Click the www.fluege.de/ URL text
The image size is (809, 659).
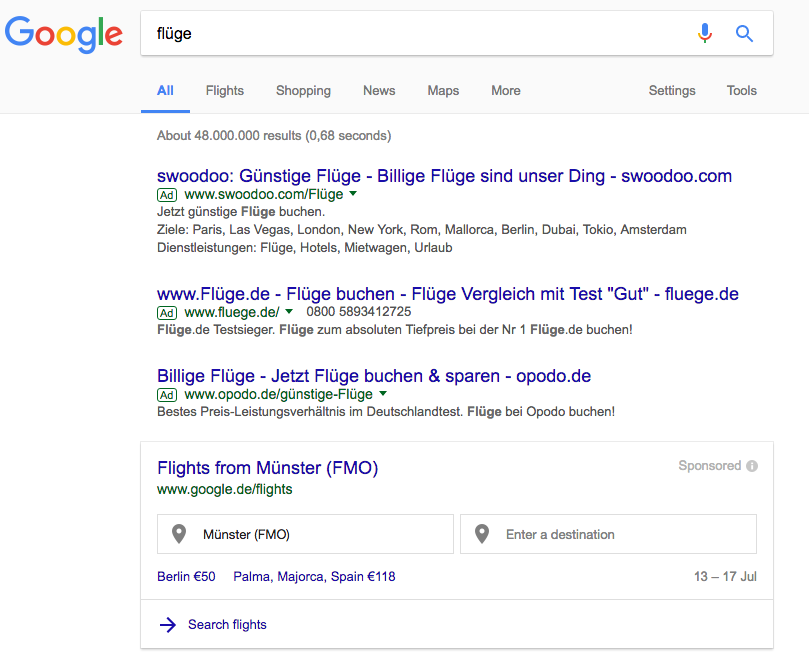232,312
